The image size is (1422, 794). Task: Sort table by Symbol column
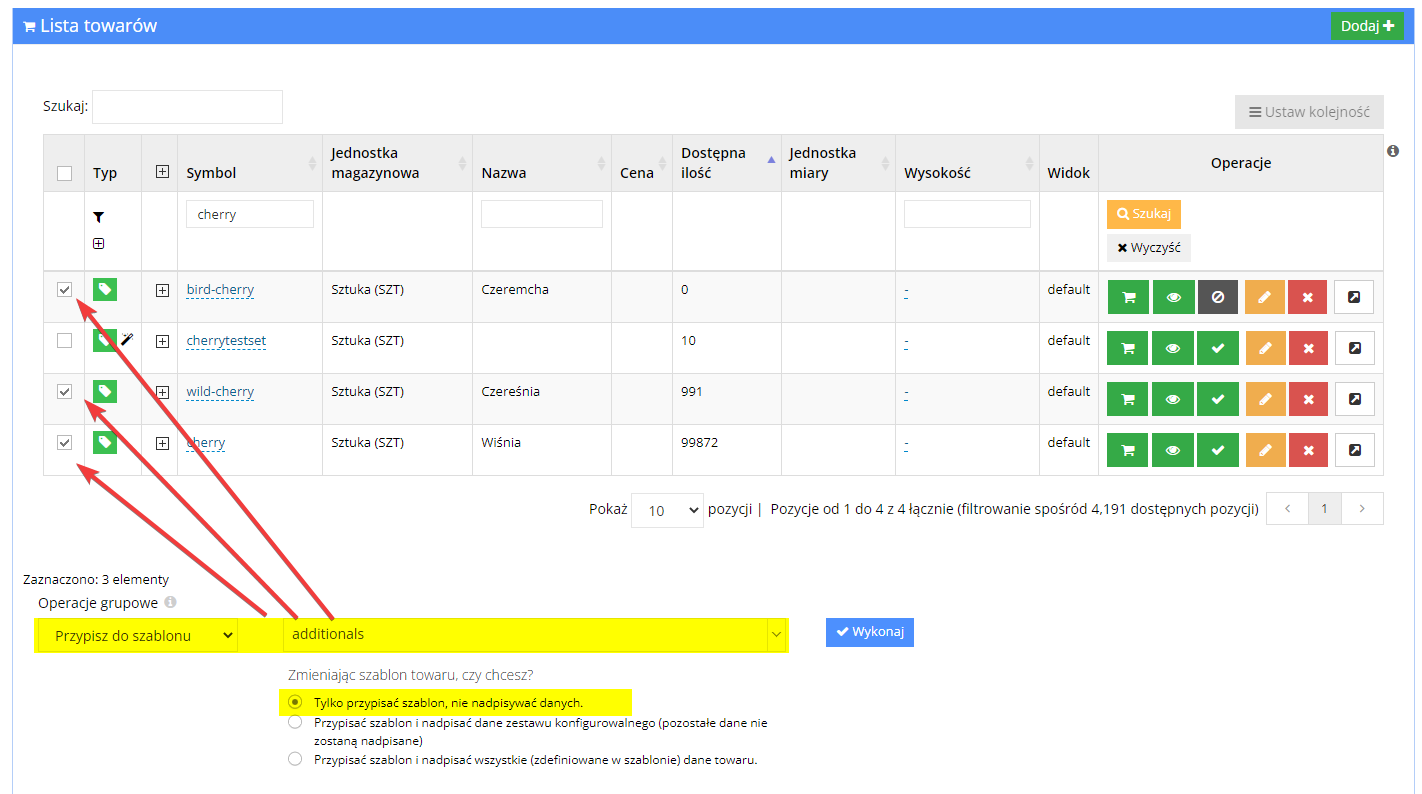[249, 163]
